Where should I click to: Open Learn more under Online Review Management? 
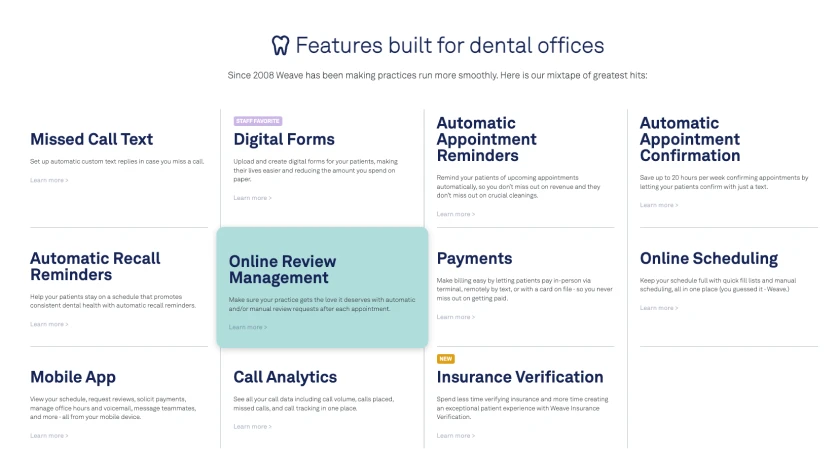248,327
